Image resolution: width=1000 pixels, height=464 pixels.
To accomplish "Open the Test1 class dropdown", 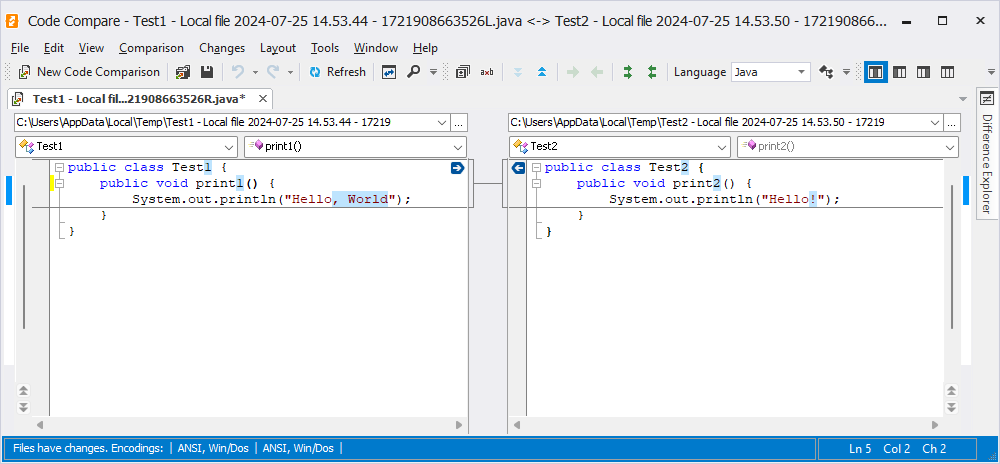I will 126,147.
